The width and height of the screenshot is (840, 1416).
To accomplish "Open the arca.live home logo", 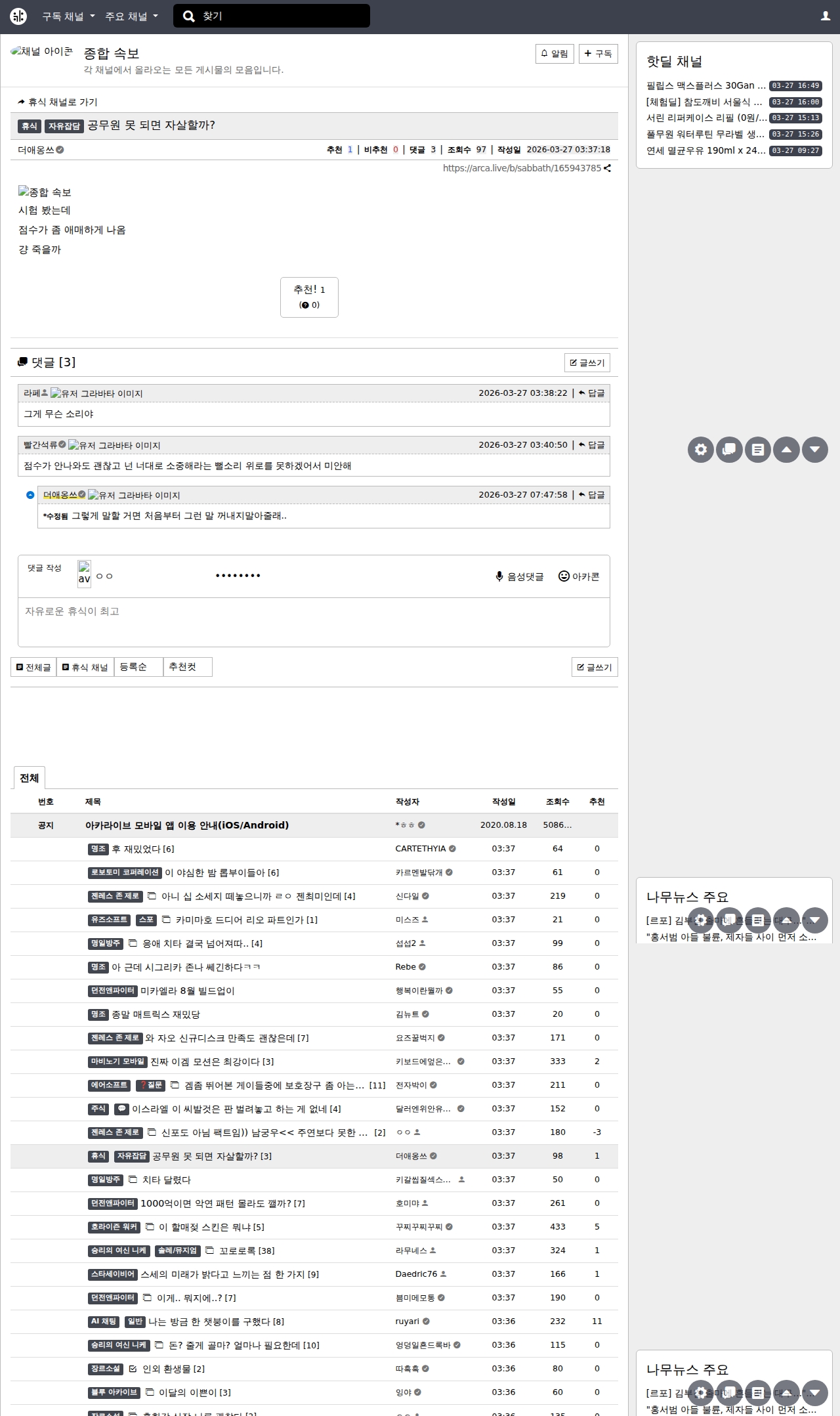I will pos(18,16).
